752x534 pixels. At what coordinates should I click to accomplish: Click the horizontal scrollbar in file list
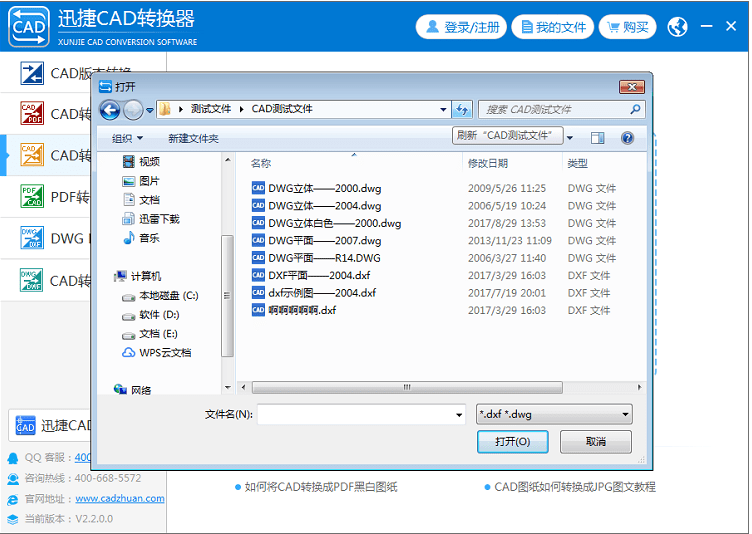click(407, 387)
